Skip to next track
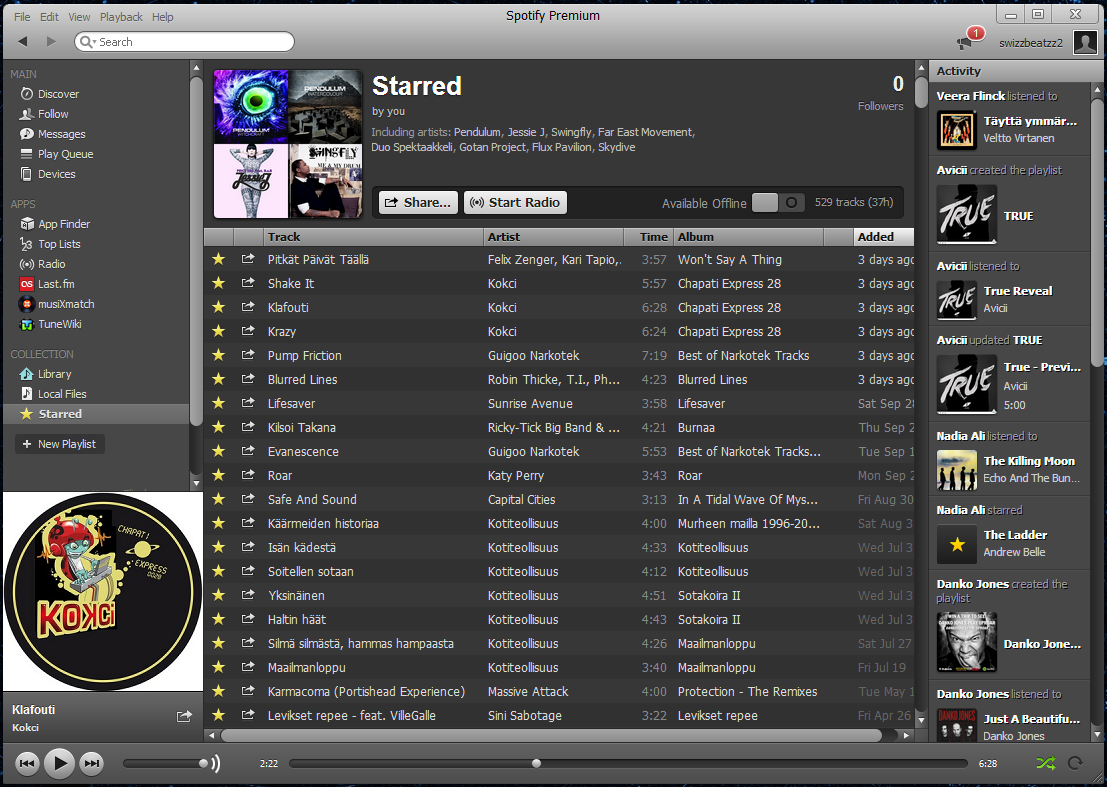Screen dimensions: 1107x787 91,764
